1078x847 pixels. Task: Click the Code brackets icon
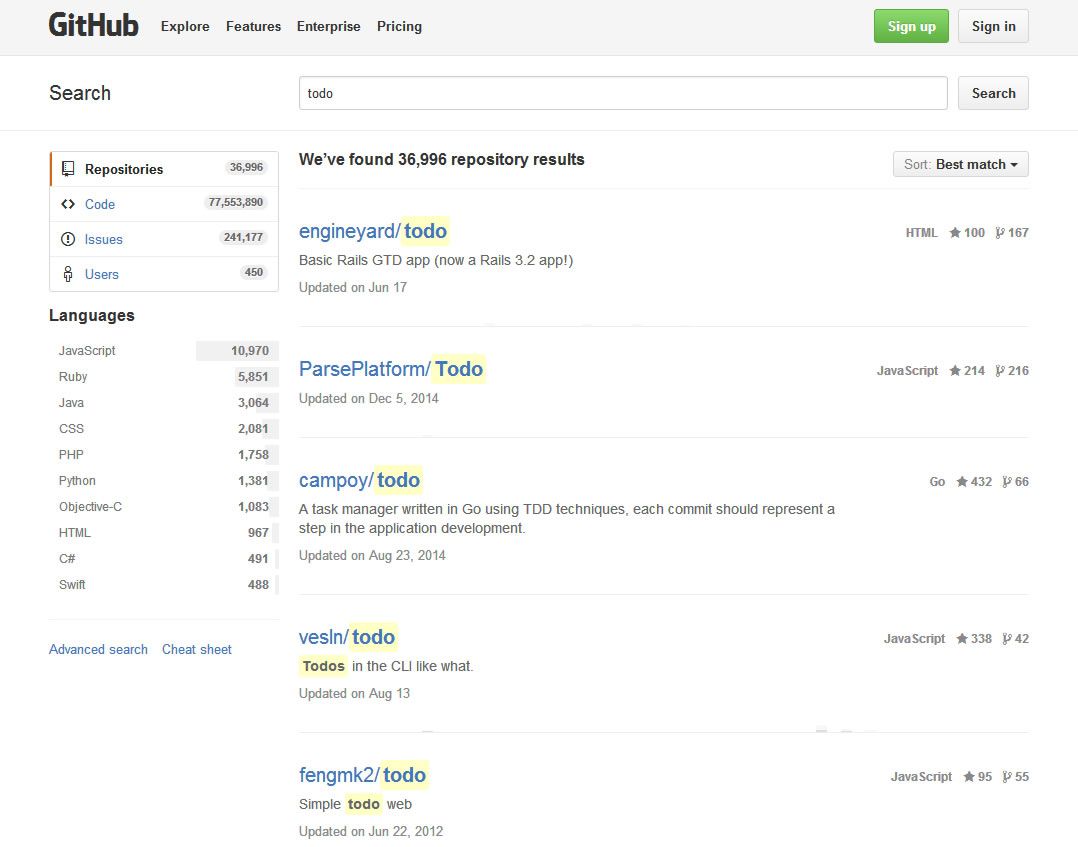[67, 204]
